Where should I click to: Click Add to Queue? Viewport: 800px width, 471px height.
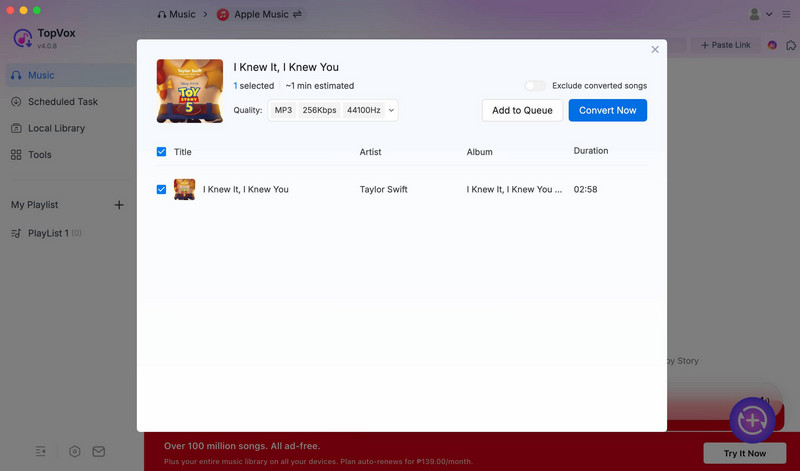[522, 110]
